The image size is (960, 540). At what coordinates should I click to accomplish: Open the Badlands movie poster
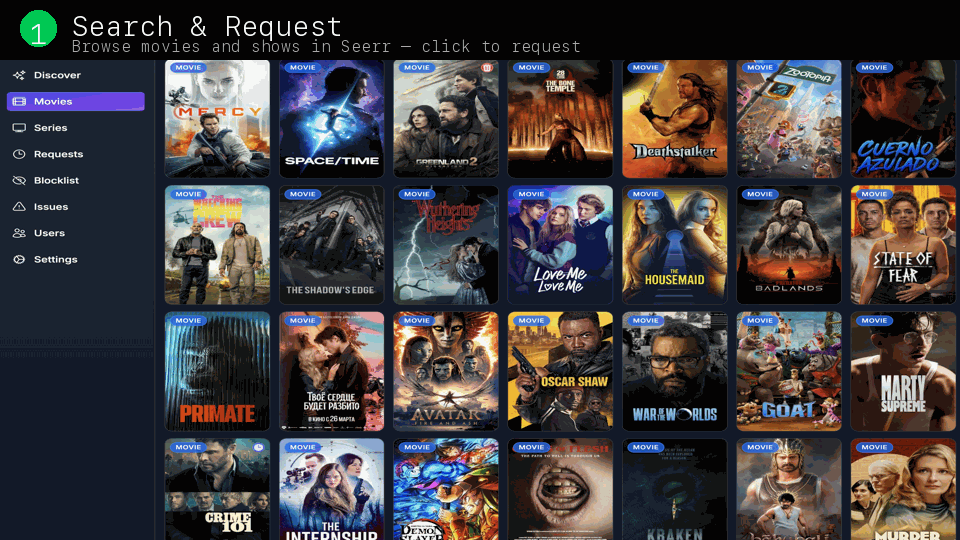coord(789,245)
